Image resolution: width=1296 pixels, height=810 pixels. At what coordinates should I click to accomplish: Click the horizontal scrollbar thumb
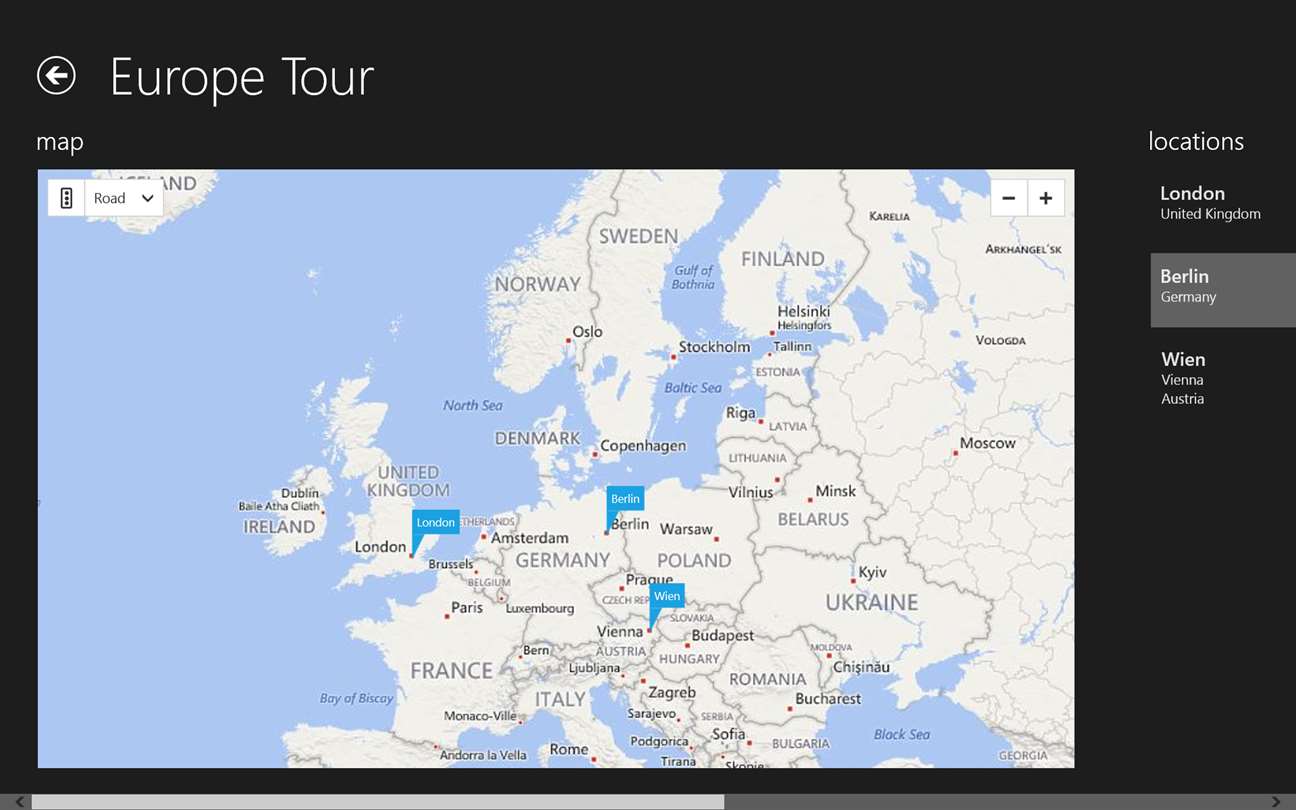click(x=378, y=802)
